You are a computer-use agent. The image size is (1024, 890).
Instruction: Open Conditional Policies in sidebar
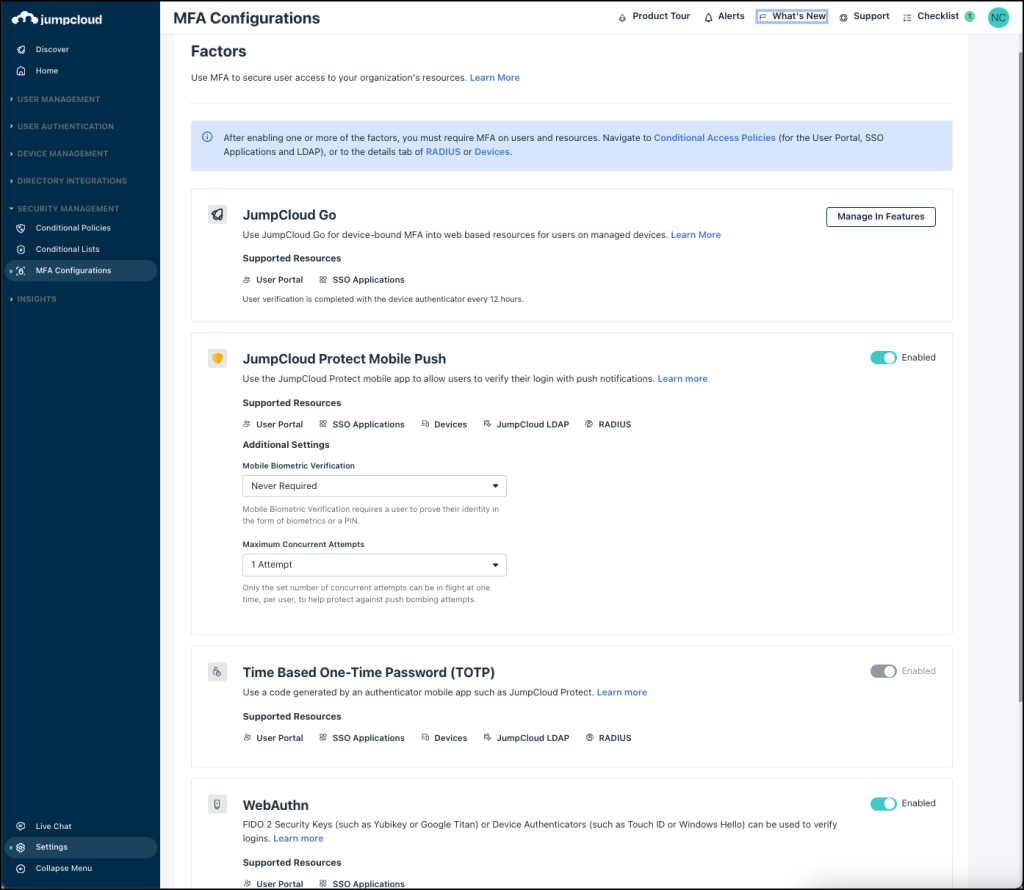[73, 228]
